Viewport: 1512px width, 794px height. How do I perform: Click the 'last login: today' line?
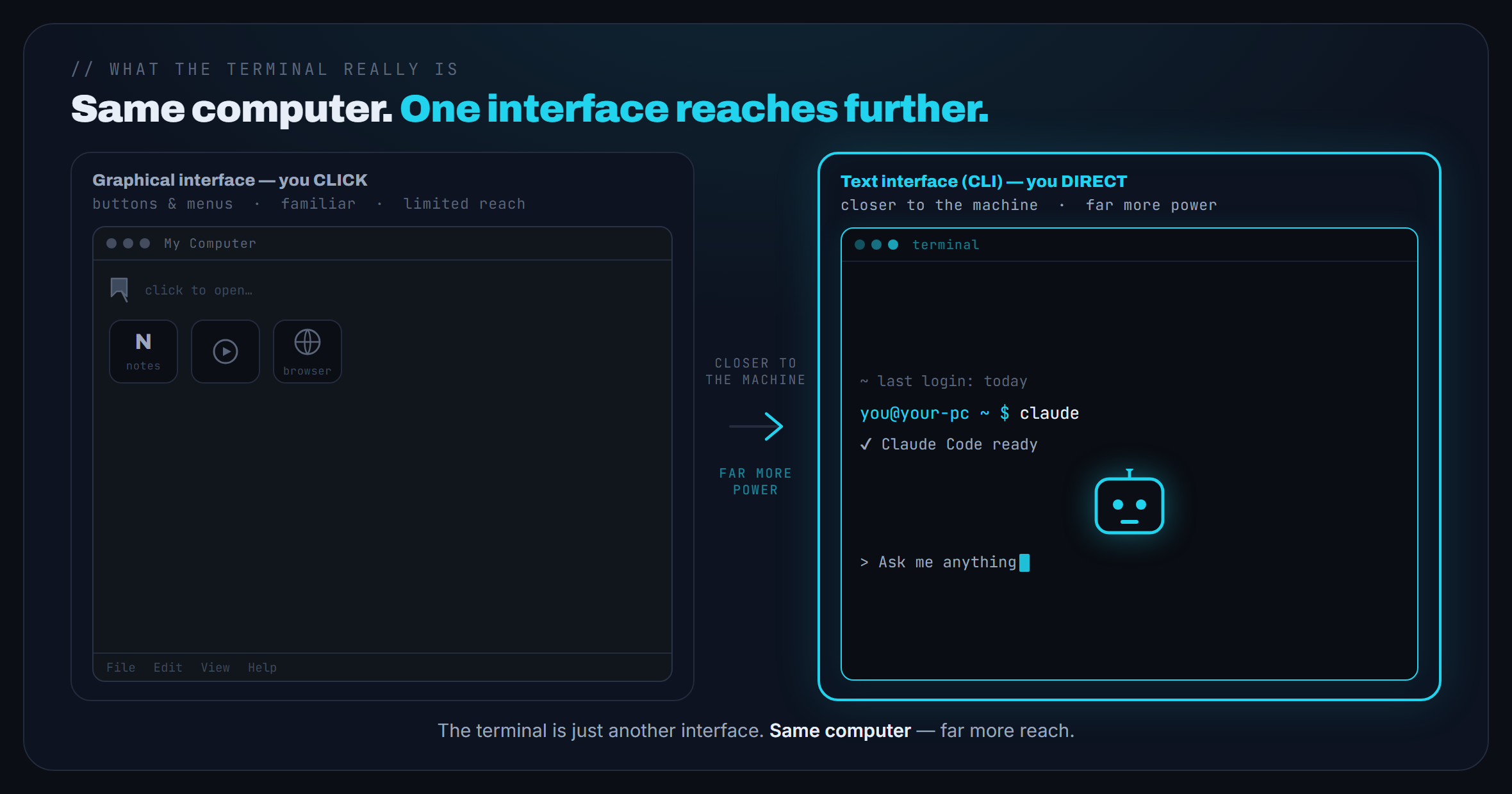[944, 381]
